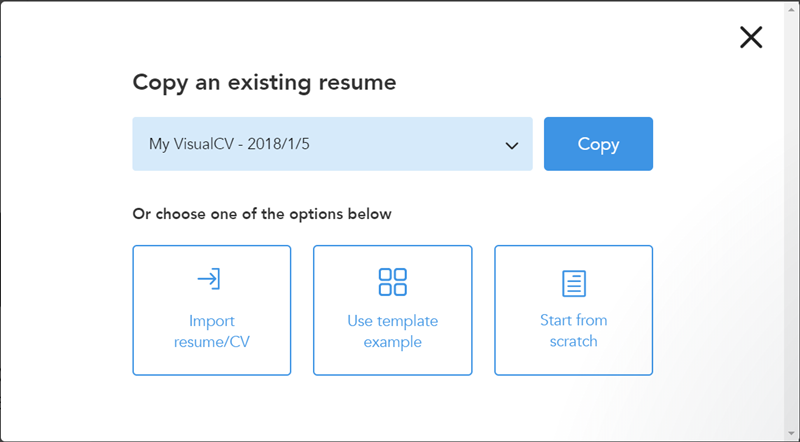
Task: Close the resume creation dialog
Action: 751,38
